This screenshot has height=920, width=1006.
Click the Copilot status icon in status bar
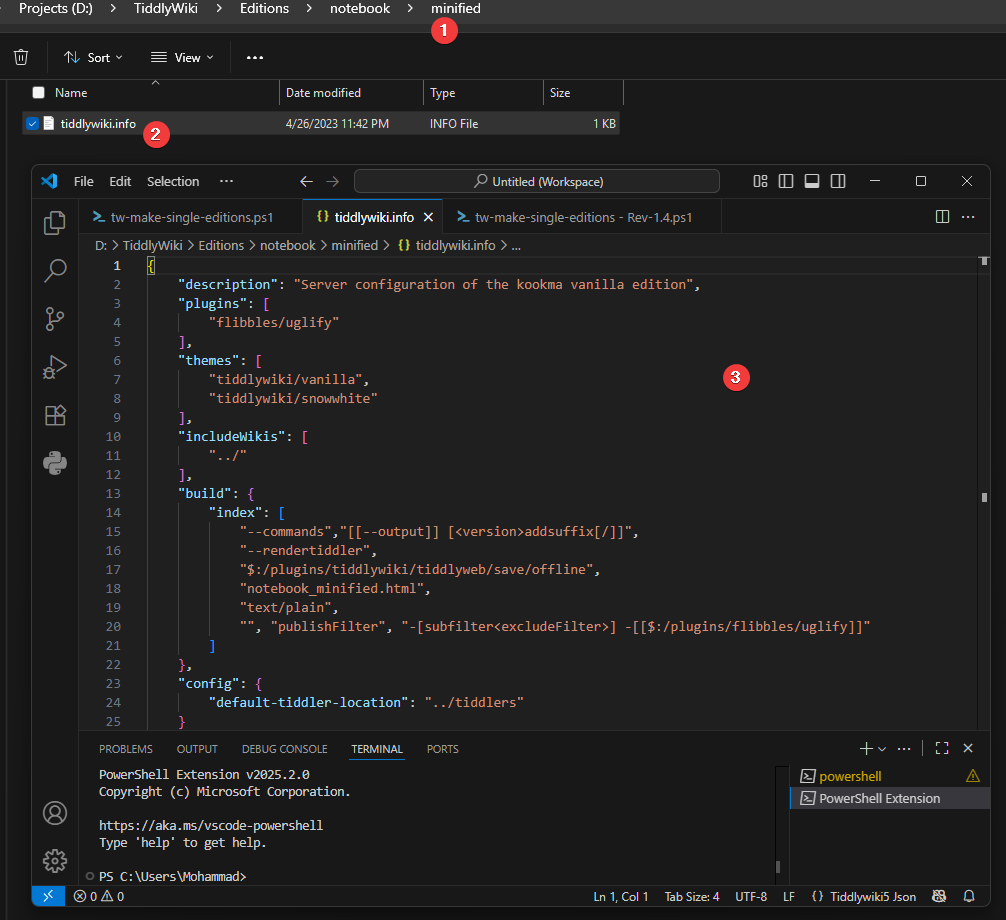[x=939, y=896]
